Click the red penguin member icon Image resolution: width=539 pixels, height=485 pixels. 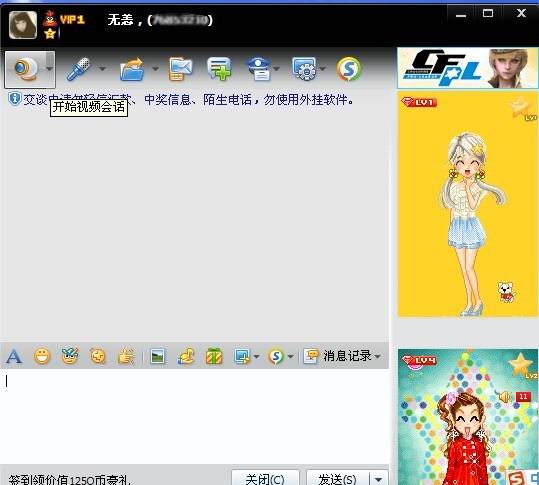50,19
